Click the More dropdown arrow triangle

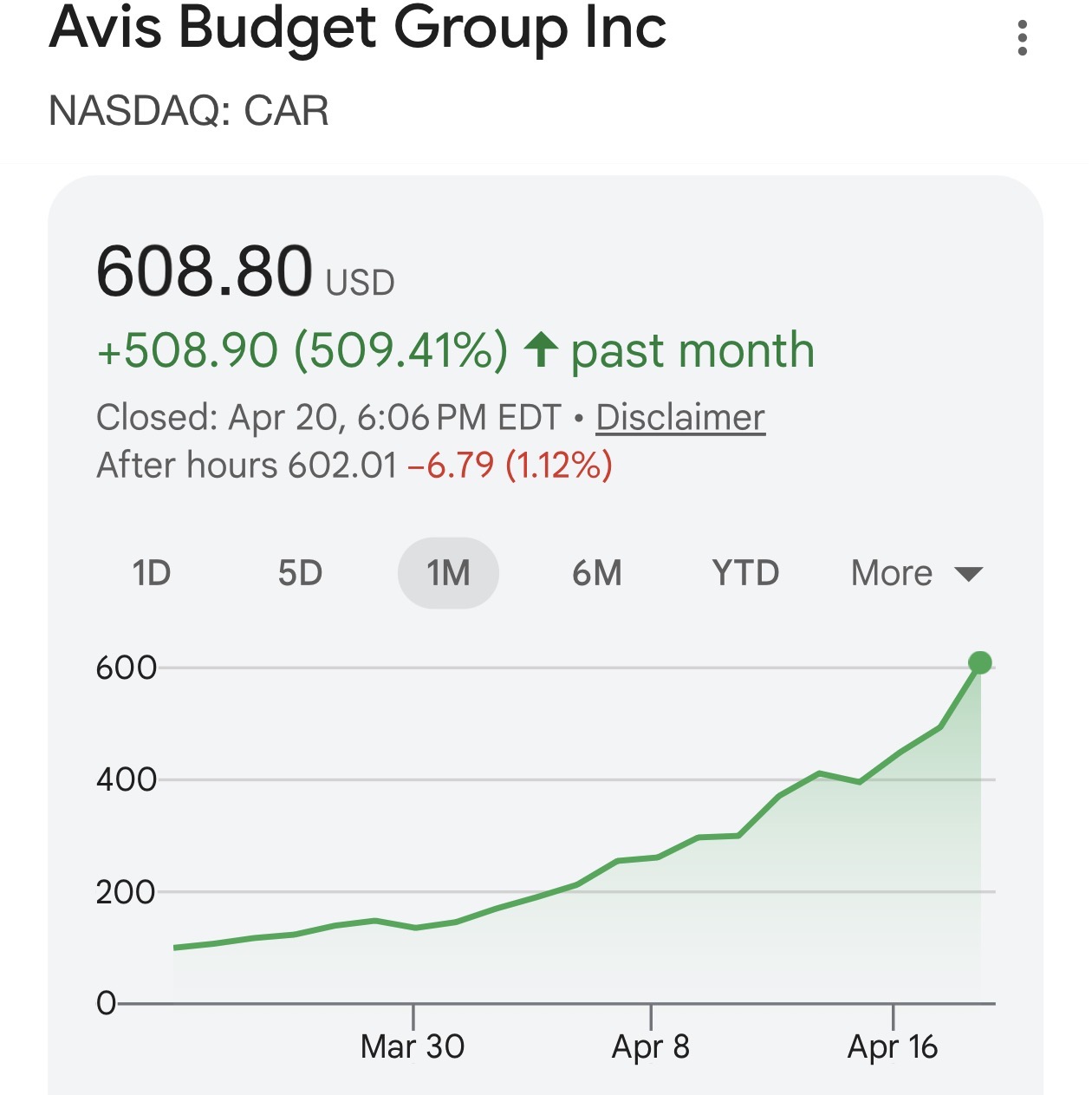click(968, 574)
